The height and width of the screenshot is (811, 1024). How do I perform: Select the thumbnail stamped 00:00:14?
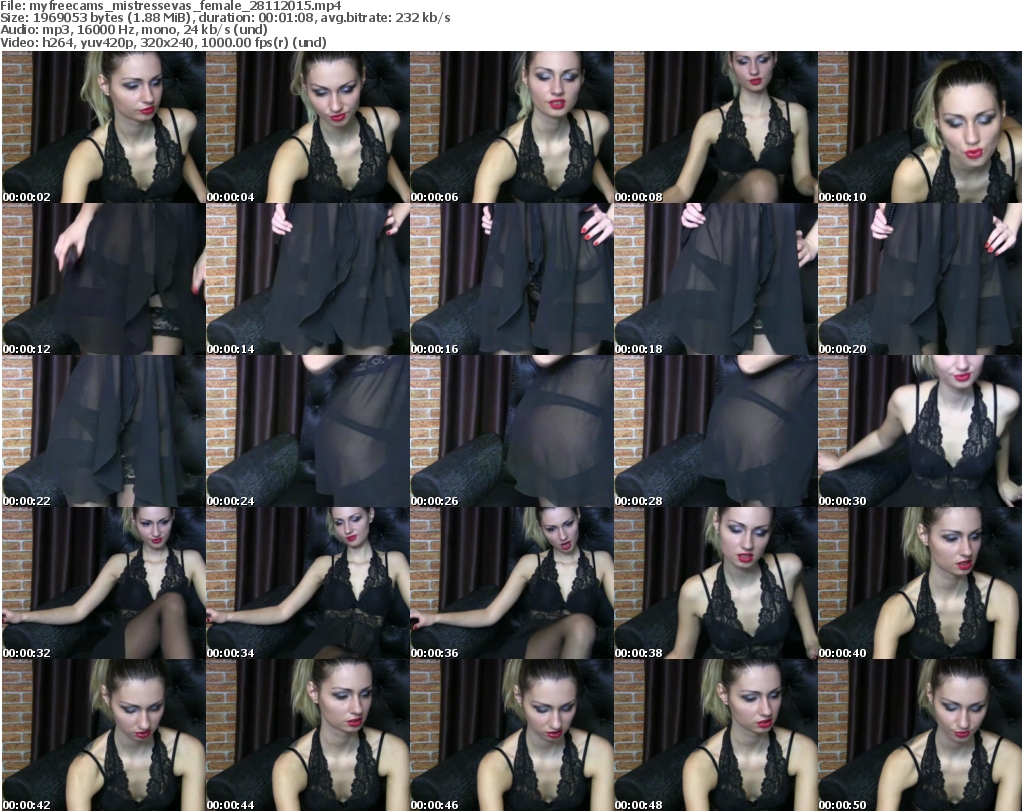tap(308, 279)
